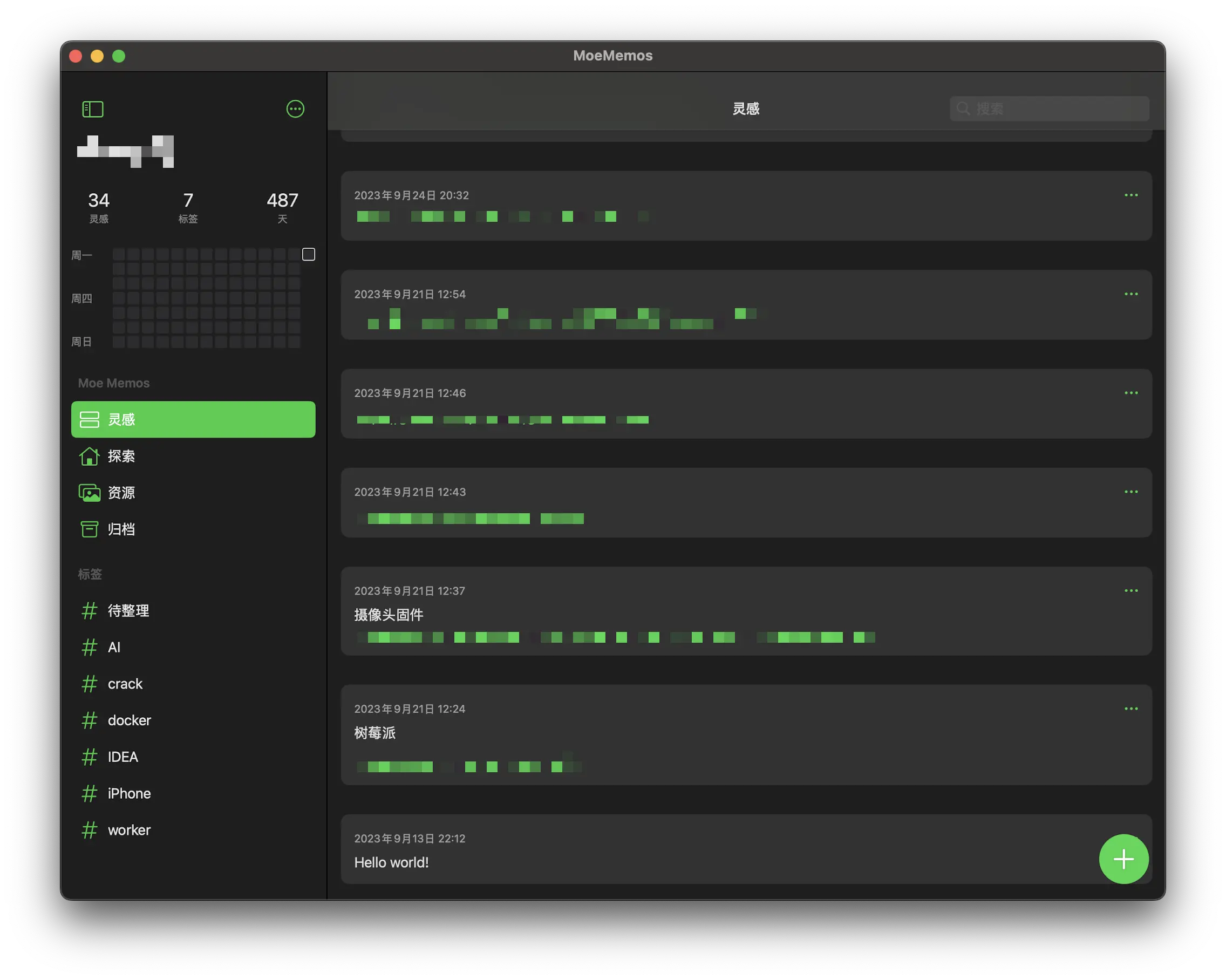Open the account options ellipsis circle
Image resolution: width=1226 pixels, height=980 pixels.
295,108
